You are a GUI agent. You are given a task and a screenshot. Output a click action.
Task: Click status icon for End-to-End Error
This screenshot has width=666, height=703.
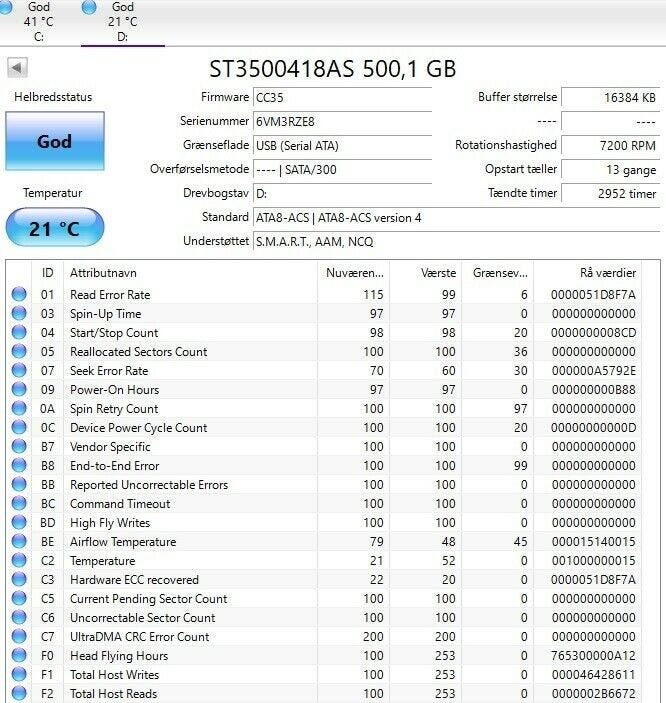[x=19, y=465]
